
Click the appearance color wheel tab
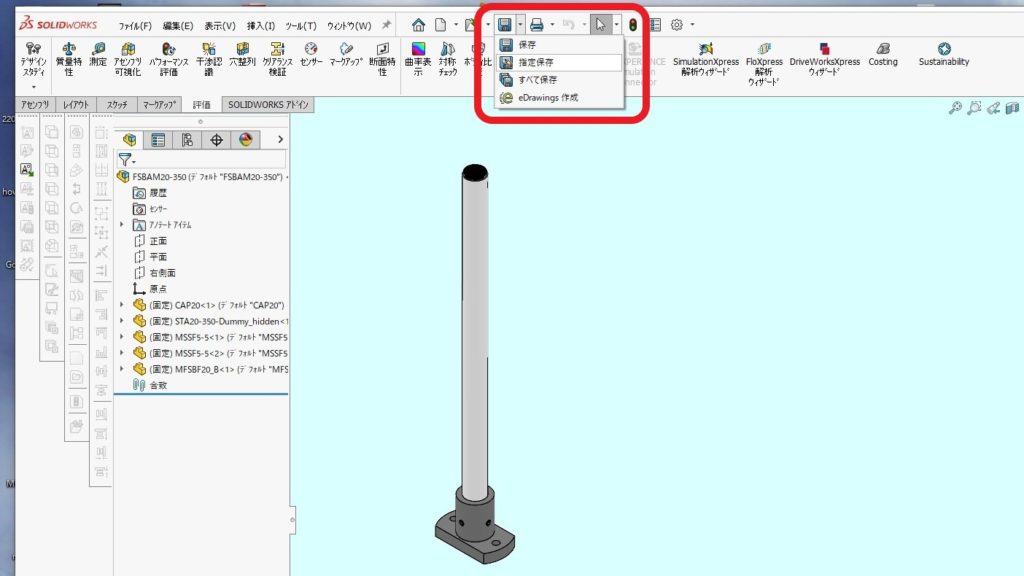[x=246, y=140]
